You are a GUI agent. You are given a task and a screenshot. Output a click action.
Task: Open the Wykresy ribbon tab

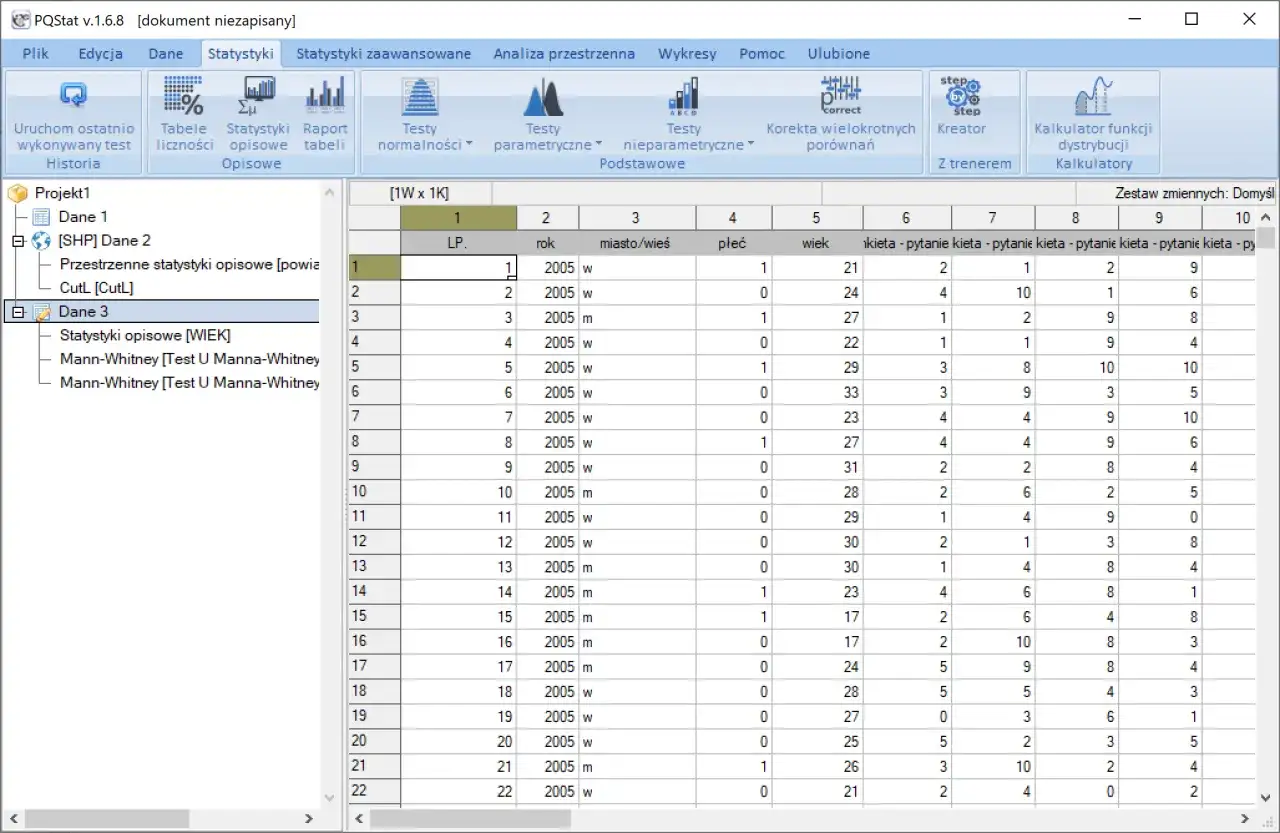point(687,54)
